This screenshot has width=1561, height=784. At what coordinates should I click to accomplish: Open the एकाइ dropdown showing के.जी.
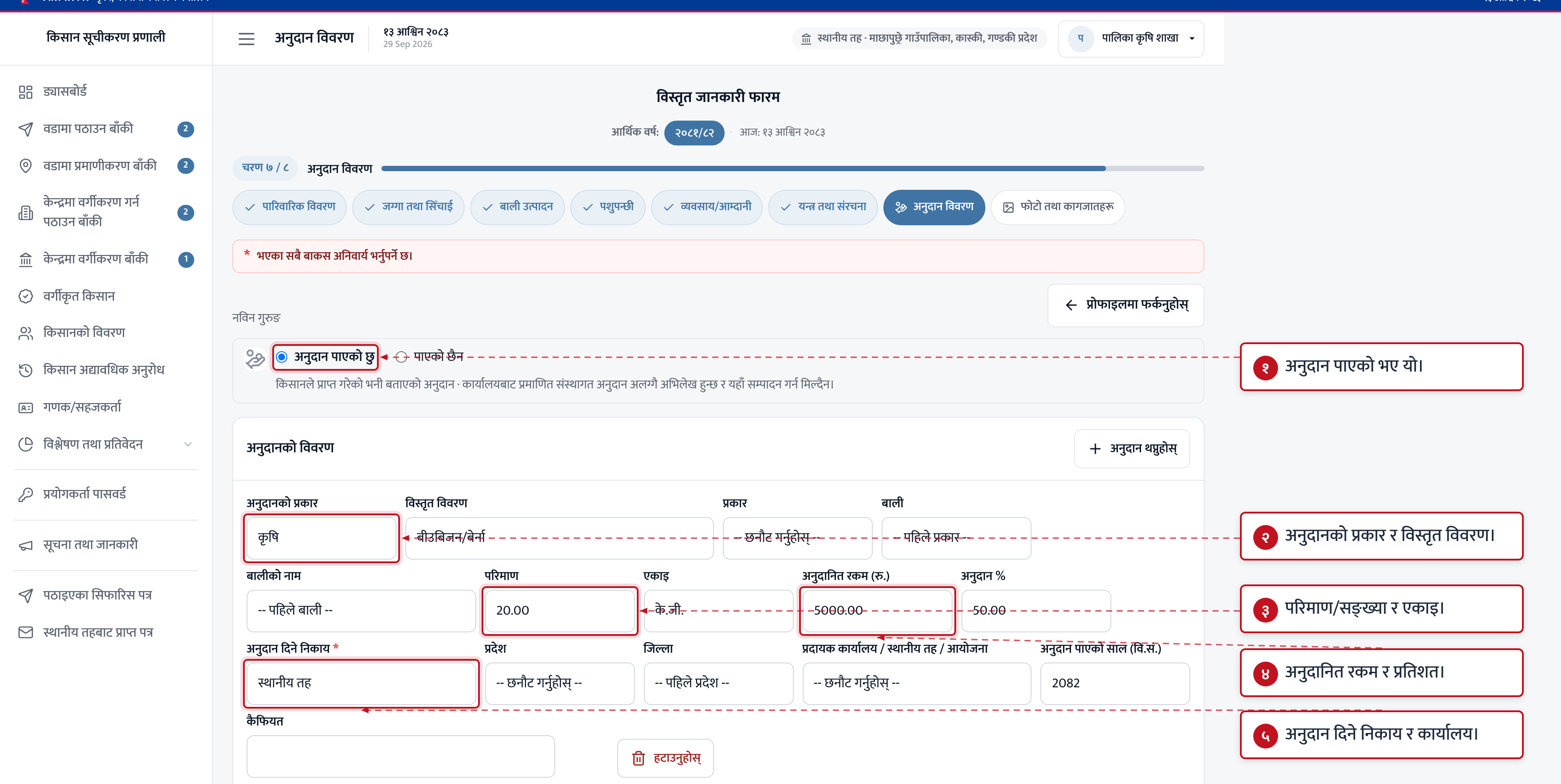point(718,610)
